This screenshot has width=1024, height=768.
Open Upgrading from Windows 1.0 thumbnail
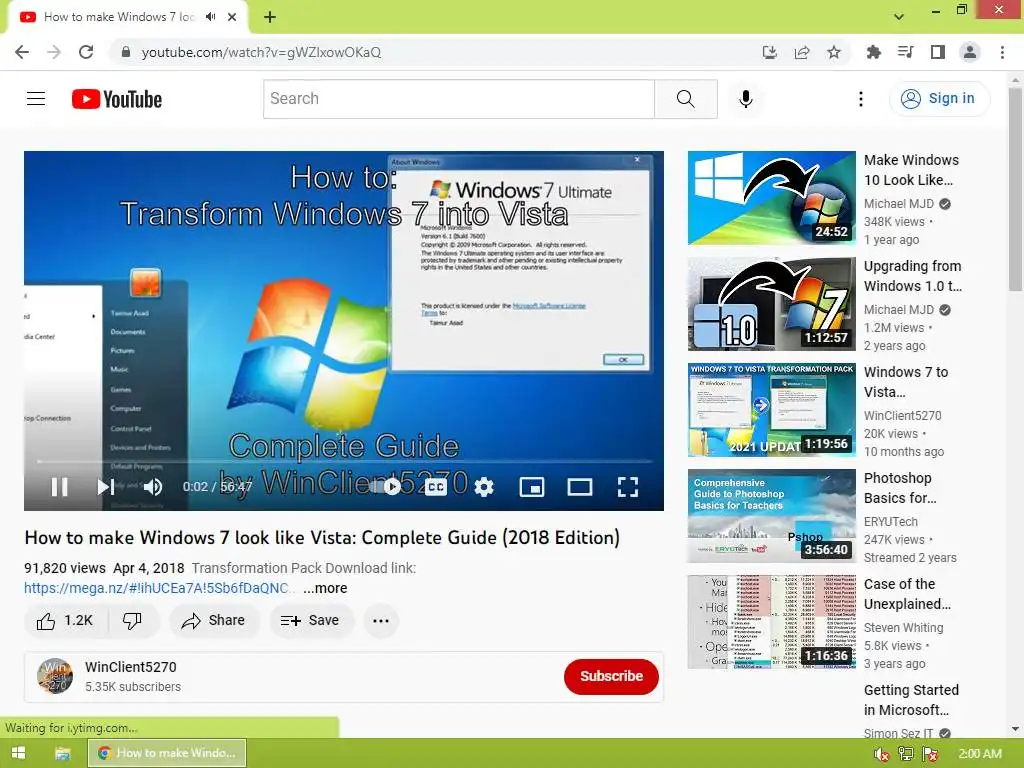[x=771, y=304]
